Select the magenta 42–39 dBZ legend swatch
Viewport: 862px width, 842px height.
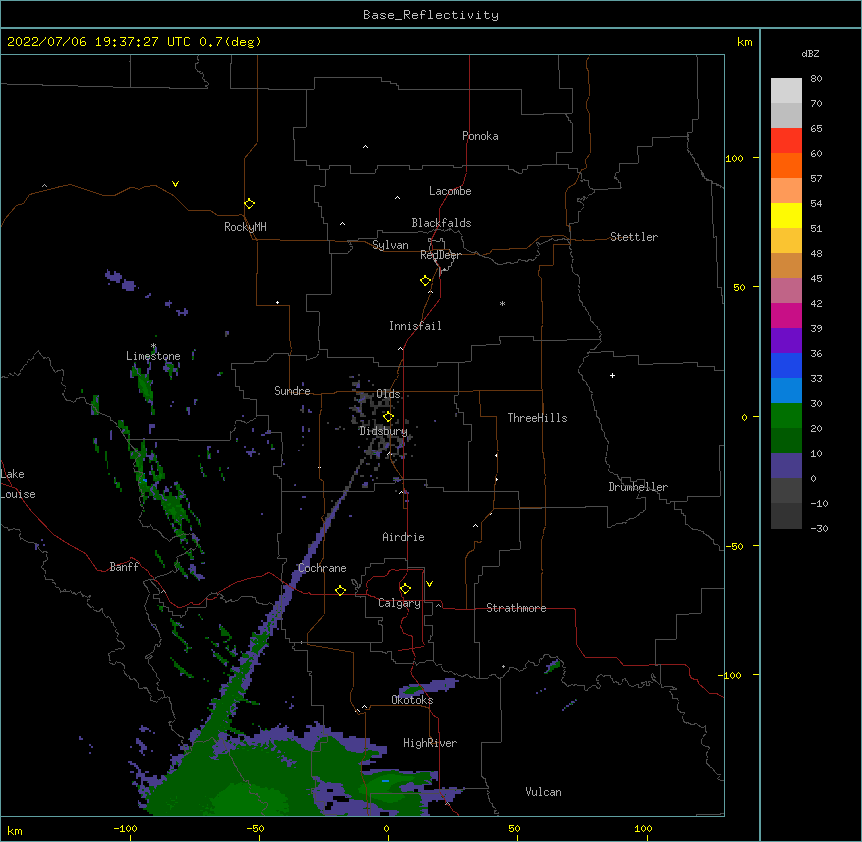tap(786, 315)
